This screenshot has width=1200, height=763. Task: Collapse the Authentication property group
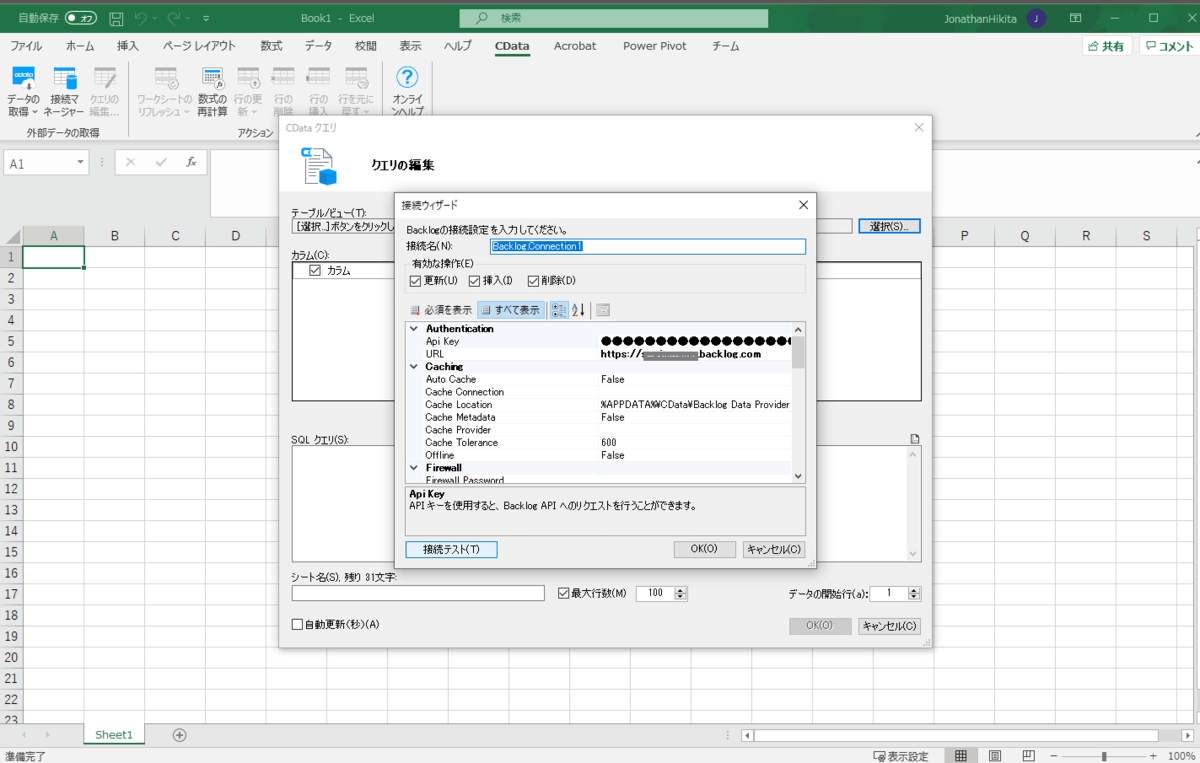414,329
